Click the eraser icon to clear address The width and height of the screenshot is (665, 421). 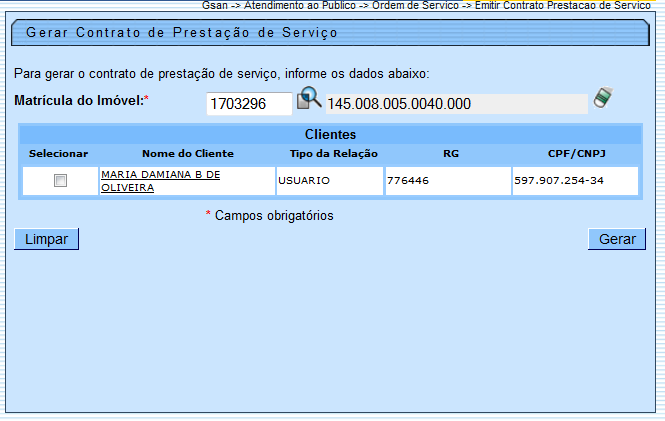coord(602,98)
